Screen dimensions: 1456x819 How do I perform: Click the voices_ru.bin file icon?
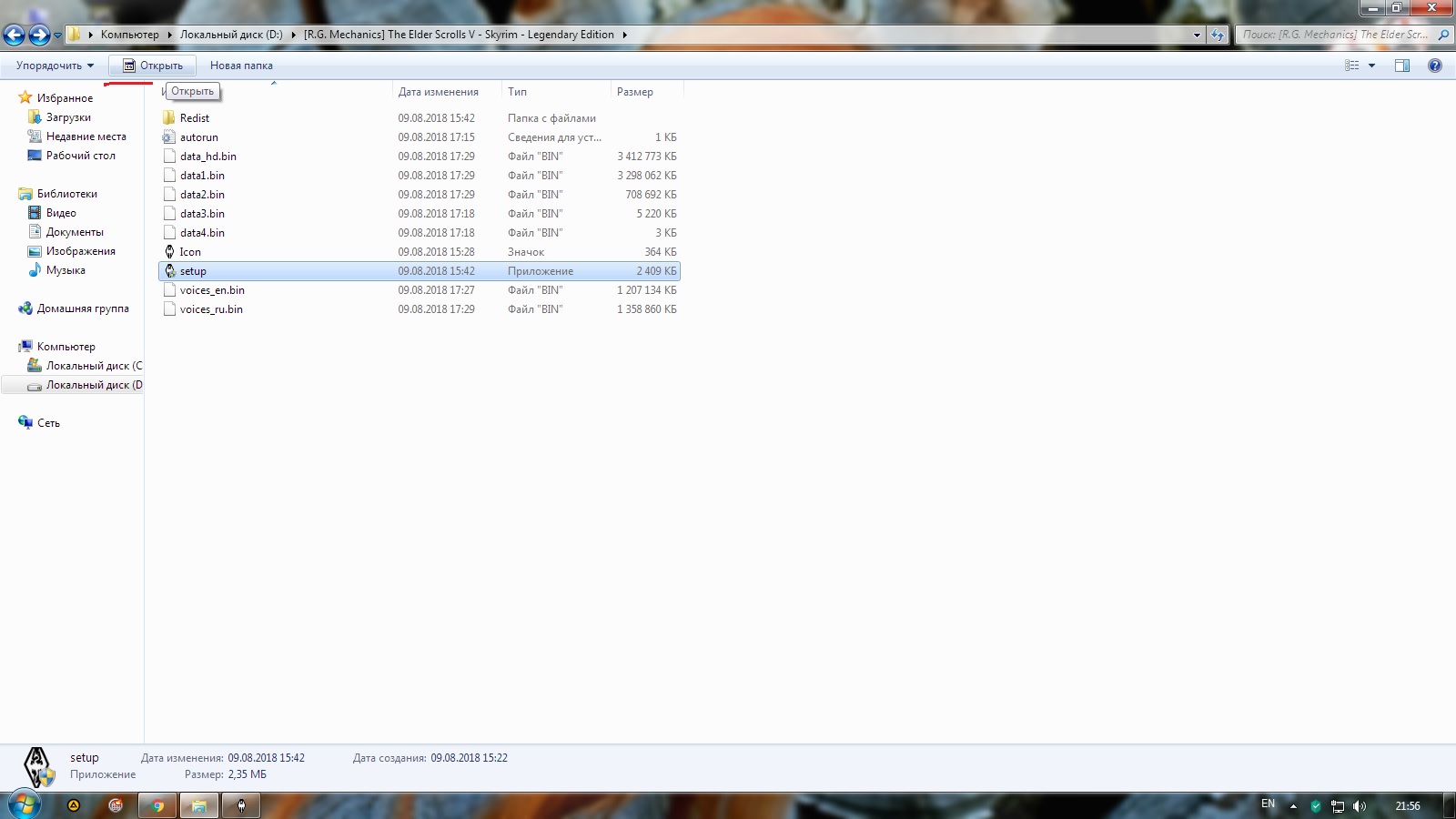(169, 308)
